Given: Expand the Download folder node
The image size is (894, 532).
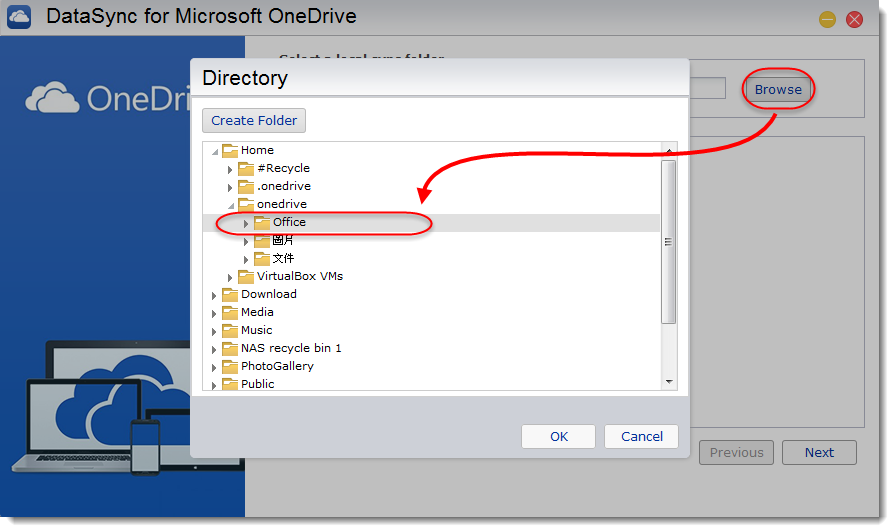Looking at the screenshot, I should point(214,295).
